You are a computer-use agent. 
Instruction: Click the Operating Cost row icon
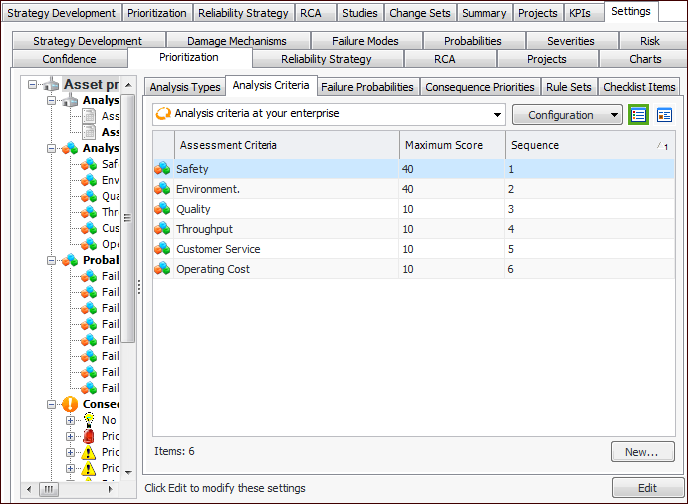(x=162, y=269)
